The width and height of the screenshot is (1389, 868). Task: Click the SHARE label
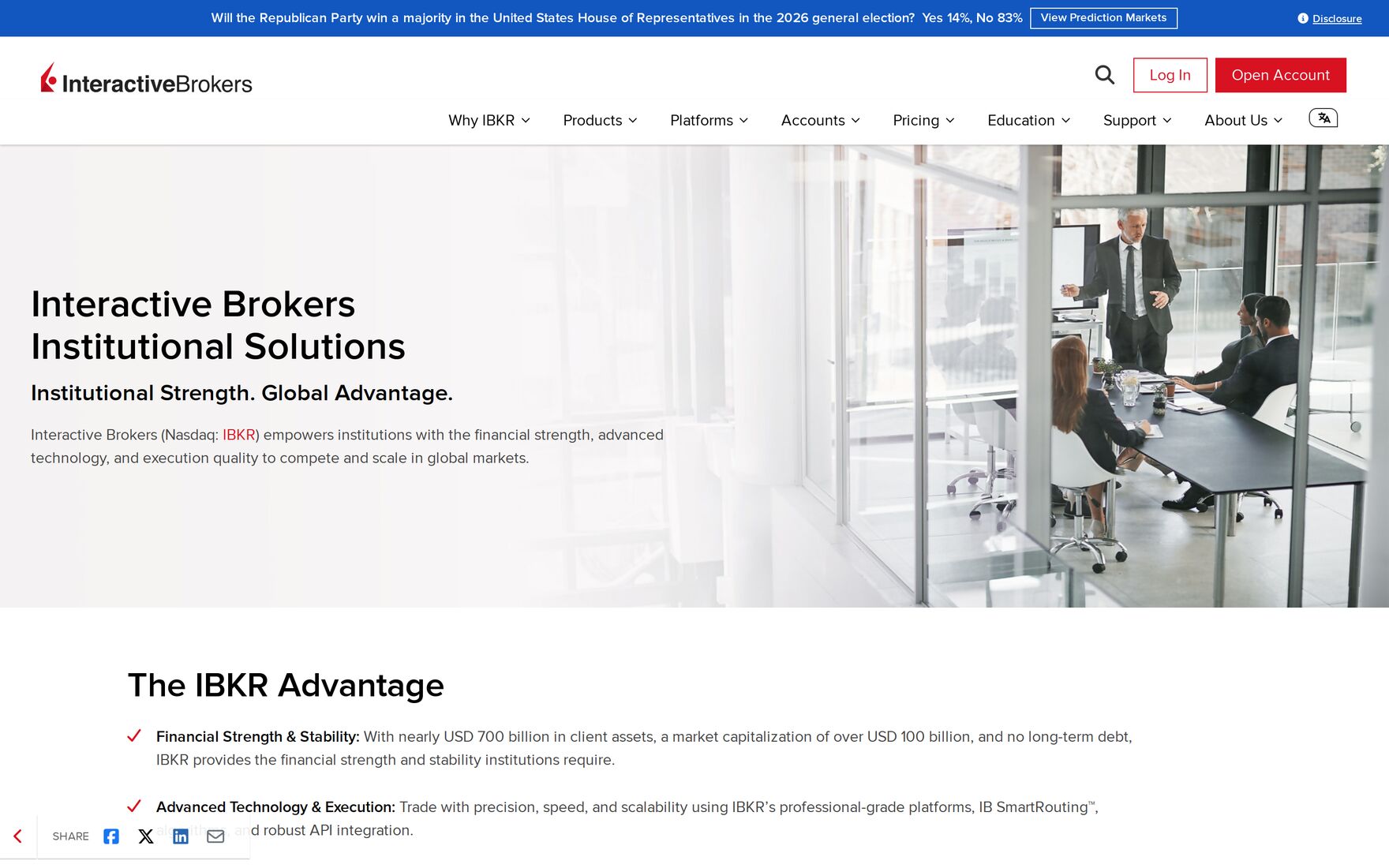(70, 836)
